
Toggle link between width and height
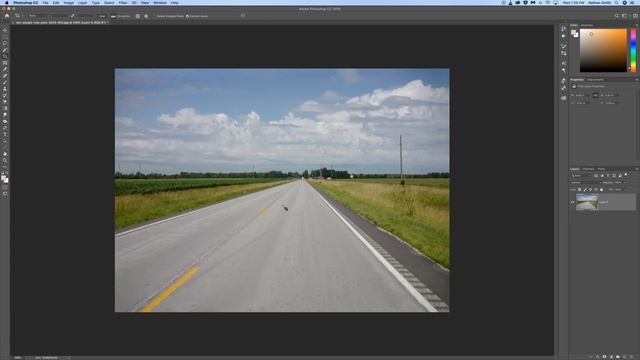[x=596, y=96]
